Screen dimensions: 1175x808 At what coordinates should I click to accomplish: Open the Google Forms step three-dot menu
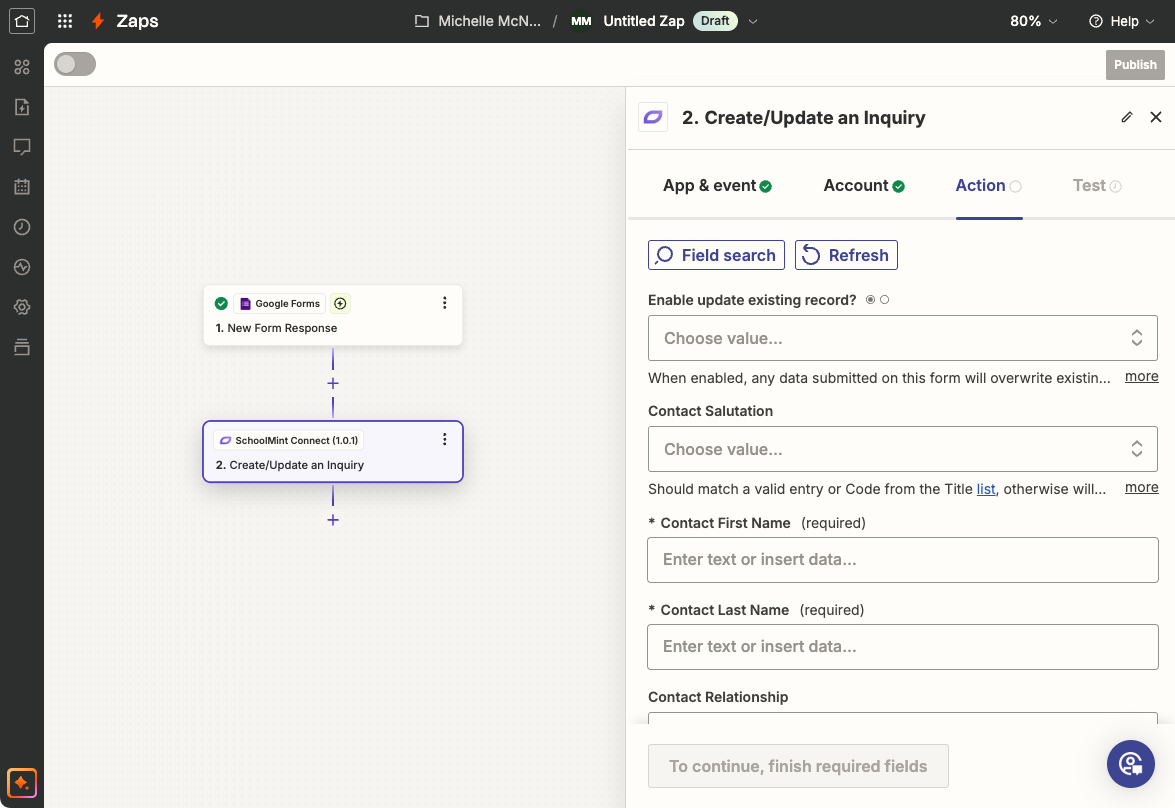(x=444, y=303)
